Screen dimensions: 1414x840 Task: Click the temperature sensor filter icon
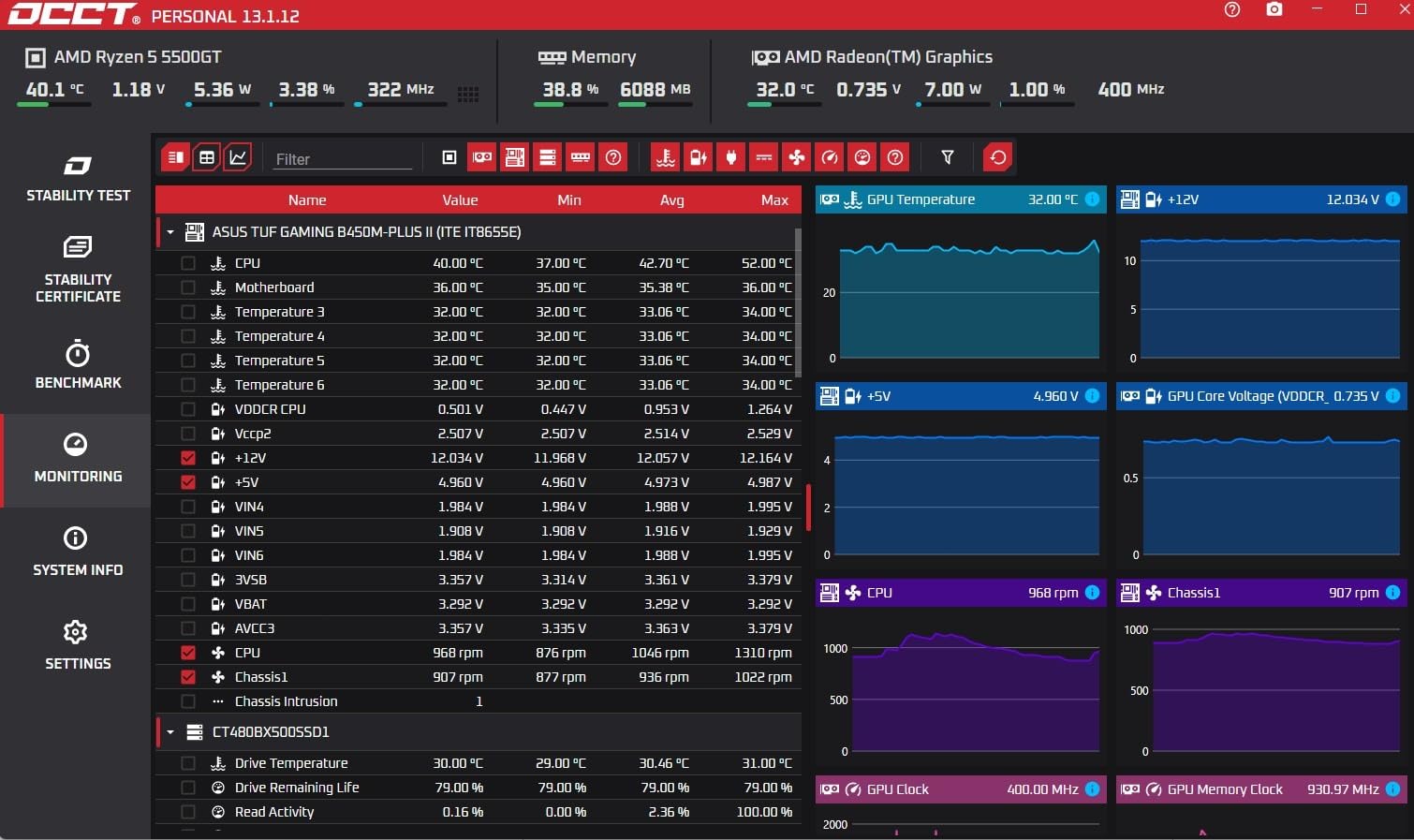click(x=666, y=157)
